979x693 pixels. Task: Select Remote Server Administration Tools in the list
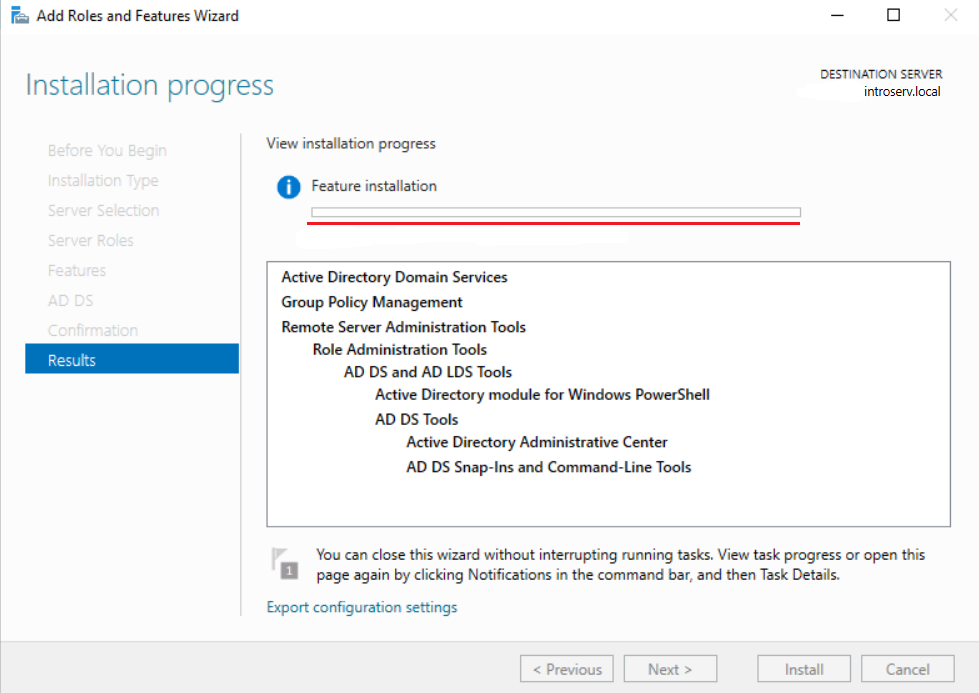click(x=403, y=327)
